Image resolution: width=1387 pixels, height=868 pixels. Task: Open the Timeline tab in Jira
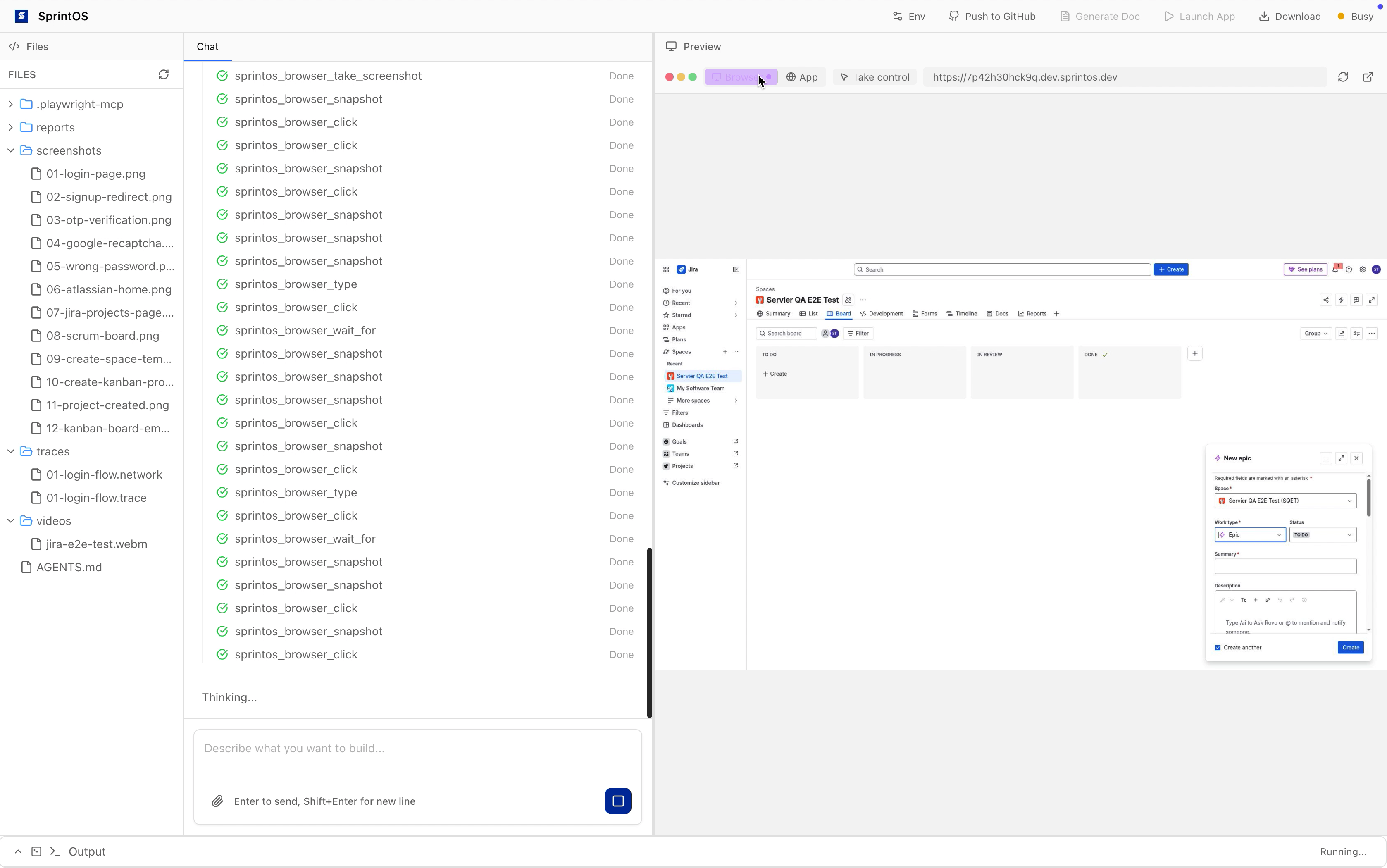tap(962, 313)
